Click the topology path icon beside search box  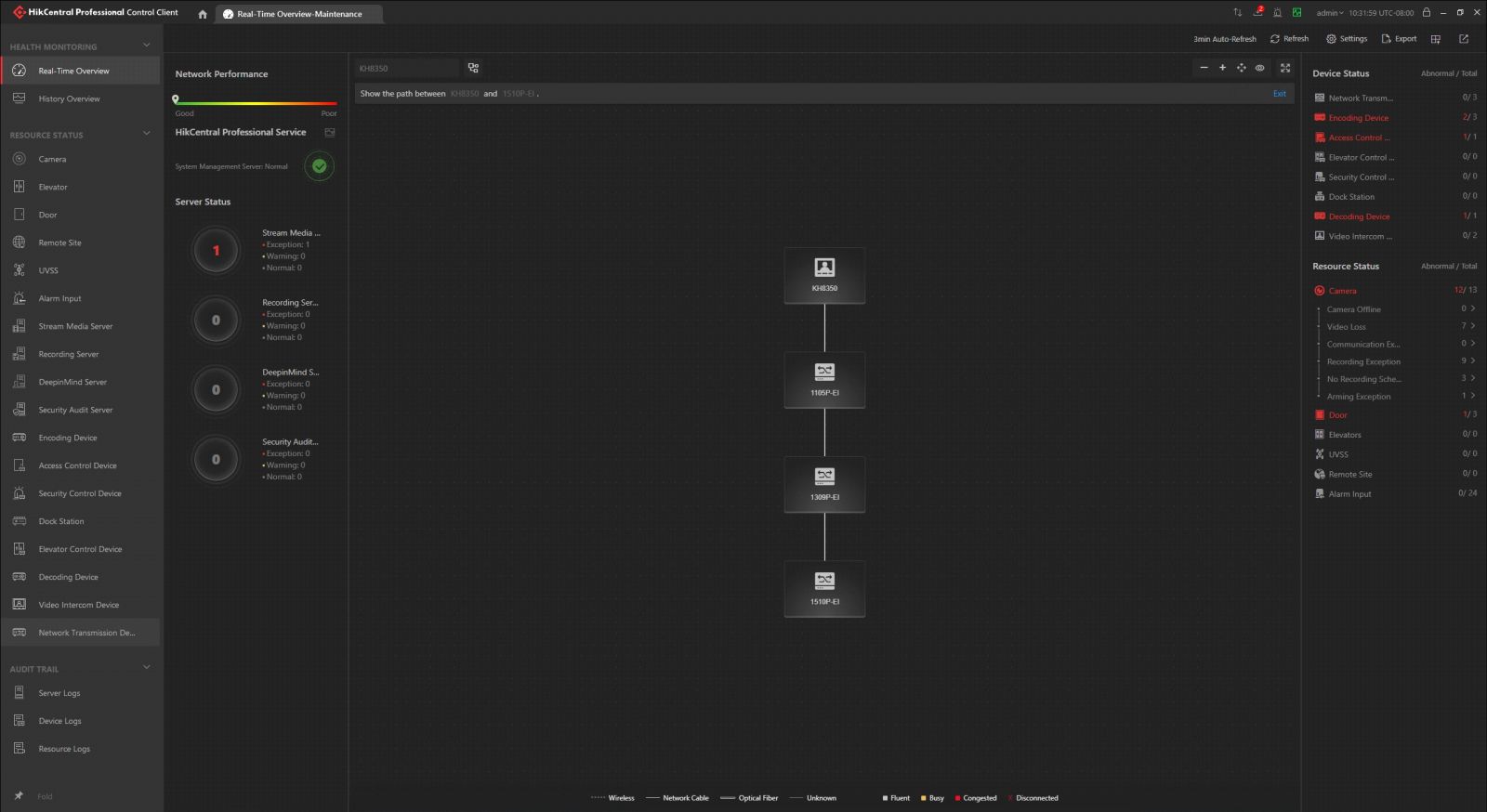click(473, 68)
